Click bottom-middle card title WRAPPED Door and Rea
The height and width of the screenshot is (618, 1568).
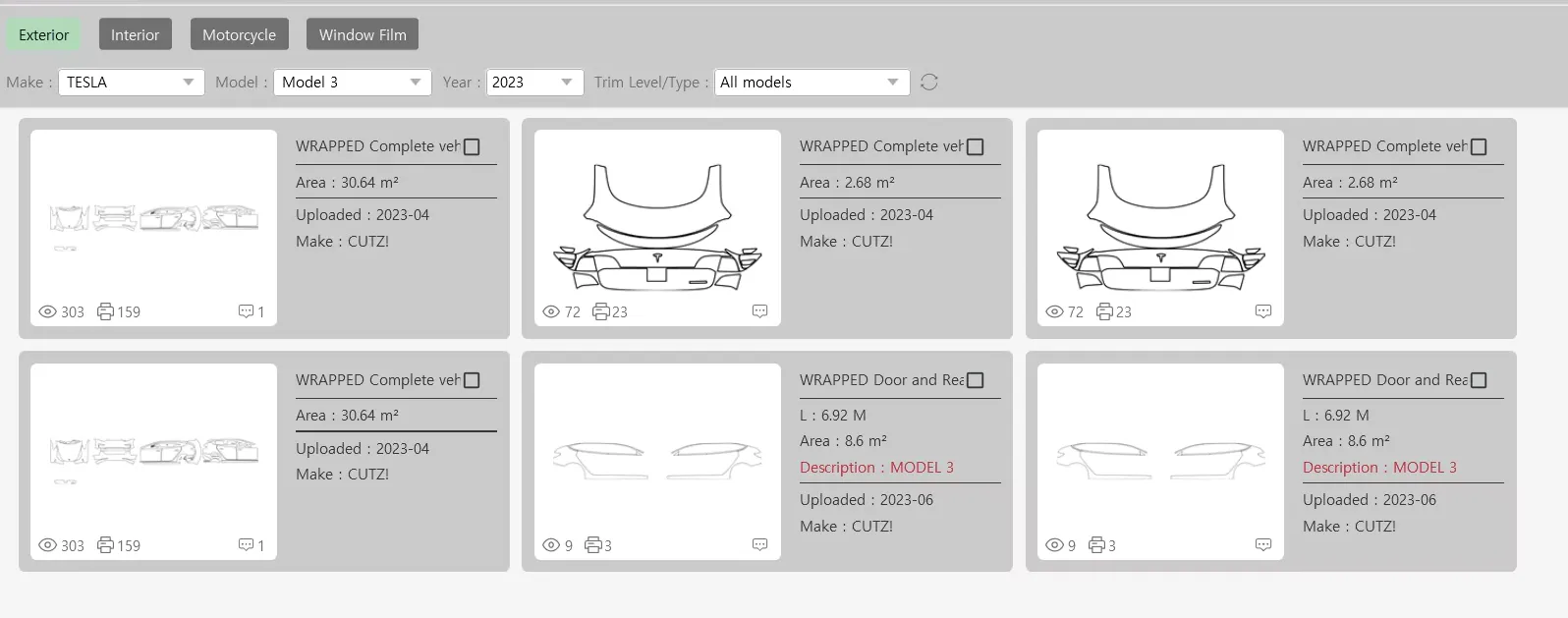coord(882,380)
